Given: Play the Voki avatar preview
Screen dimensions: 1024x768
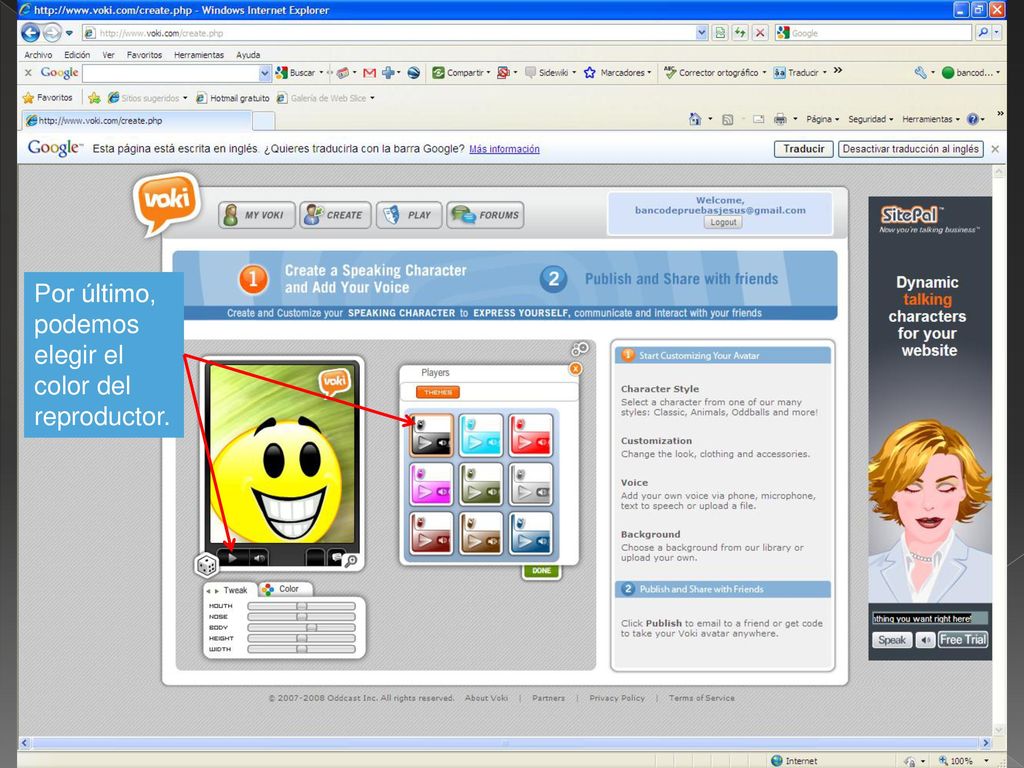Looking at the screenshot, I should coord(232,558).
